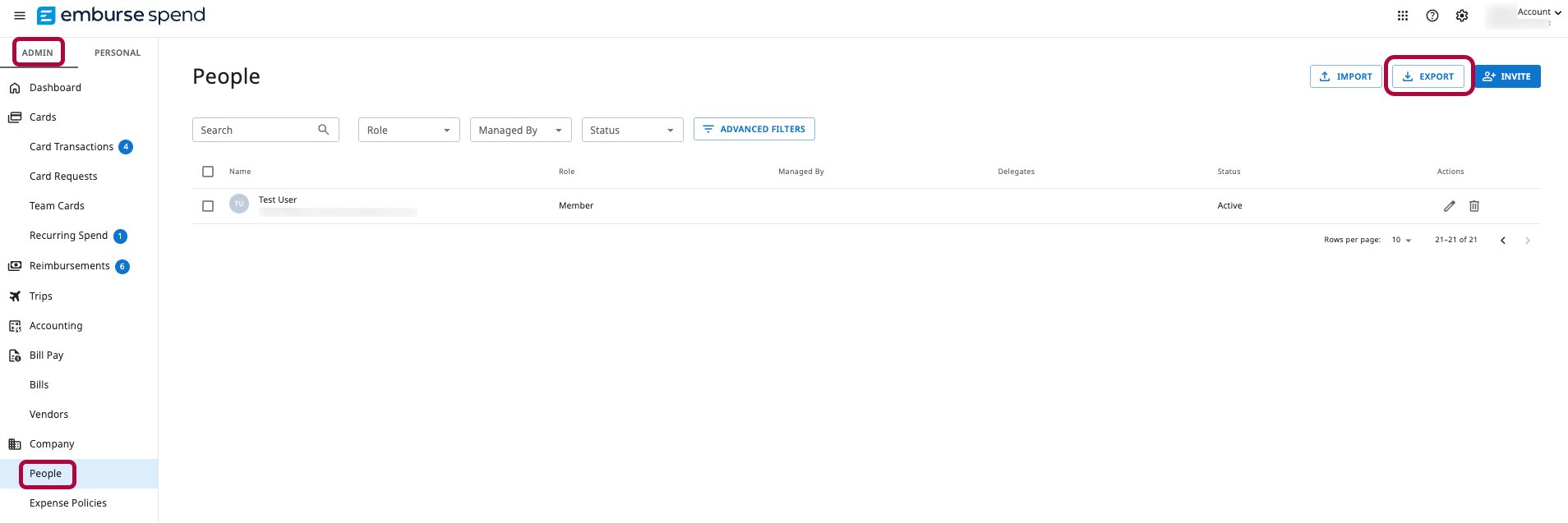Image resolution: width=1568 pixels, height=523 pixels.
Task: Click the Active status cell
Action: [1229, 206]
